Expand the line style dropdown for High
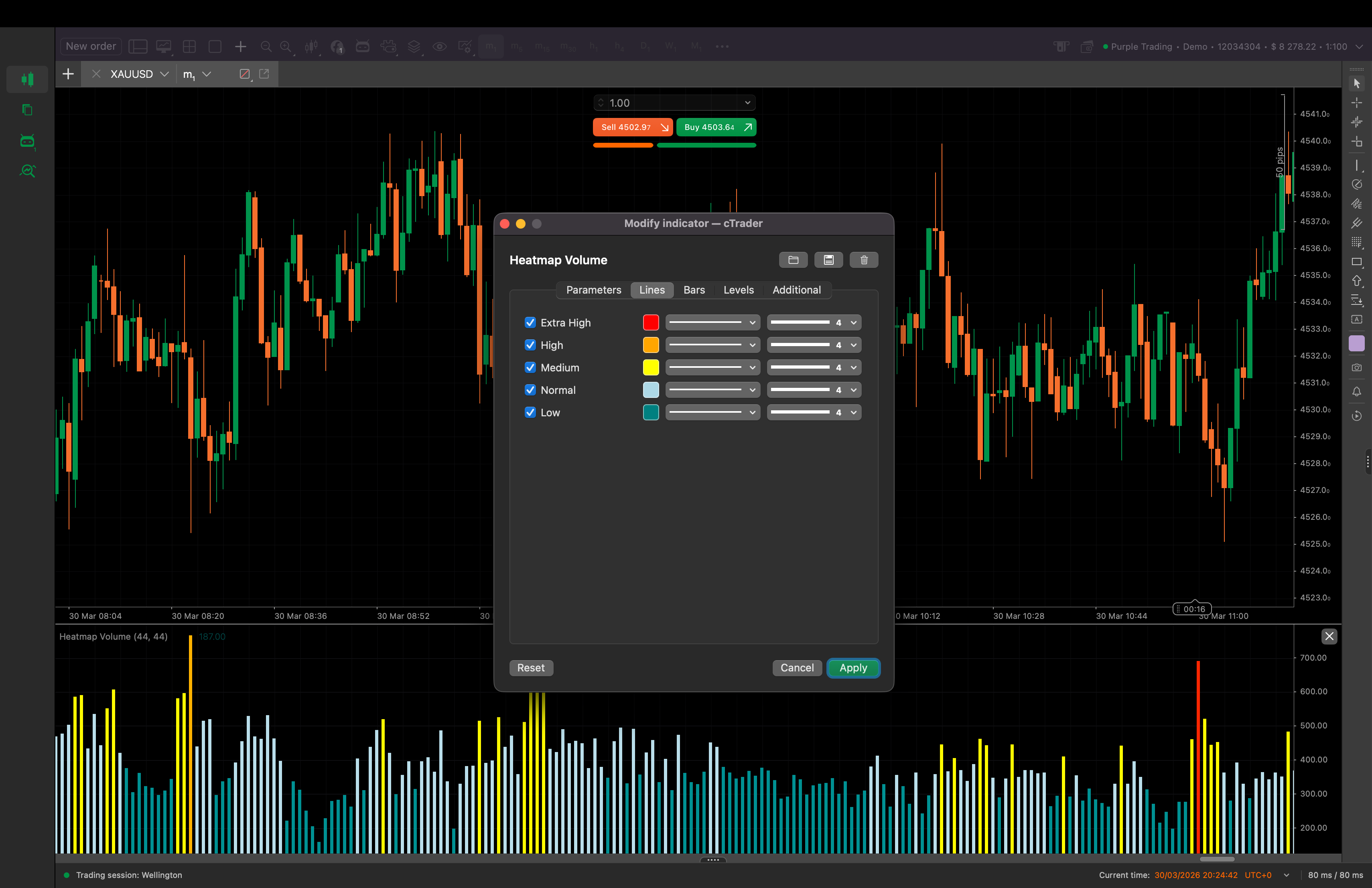The width and height of the screenshot is (1372, 888). click(x=751, y=345)
